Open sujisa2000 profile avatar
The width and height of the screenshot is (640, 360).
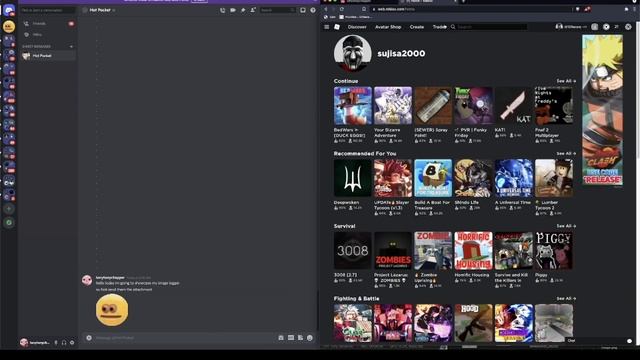(353, 53)
